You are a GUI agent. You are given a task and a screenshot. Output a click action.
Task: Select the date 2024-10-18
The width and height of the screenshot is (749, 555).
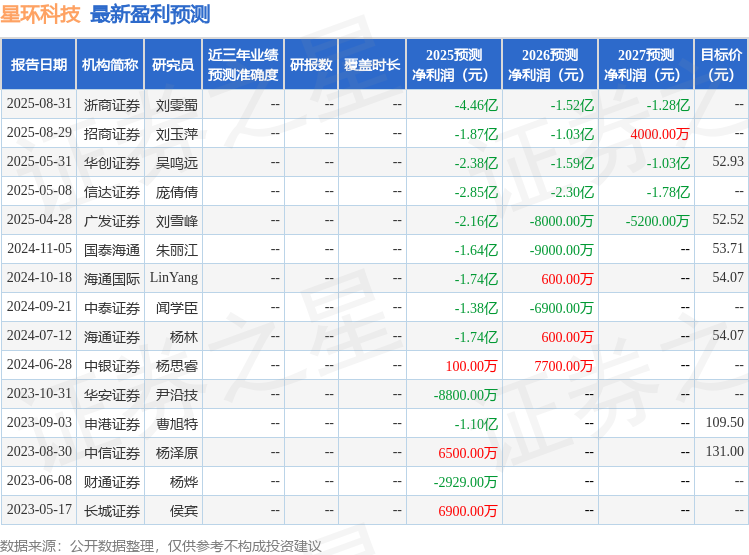pos(39,278)
